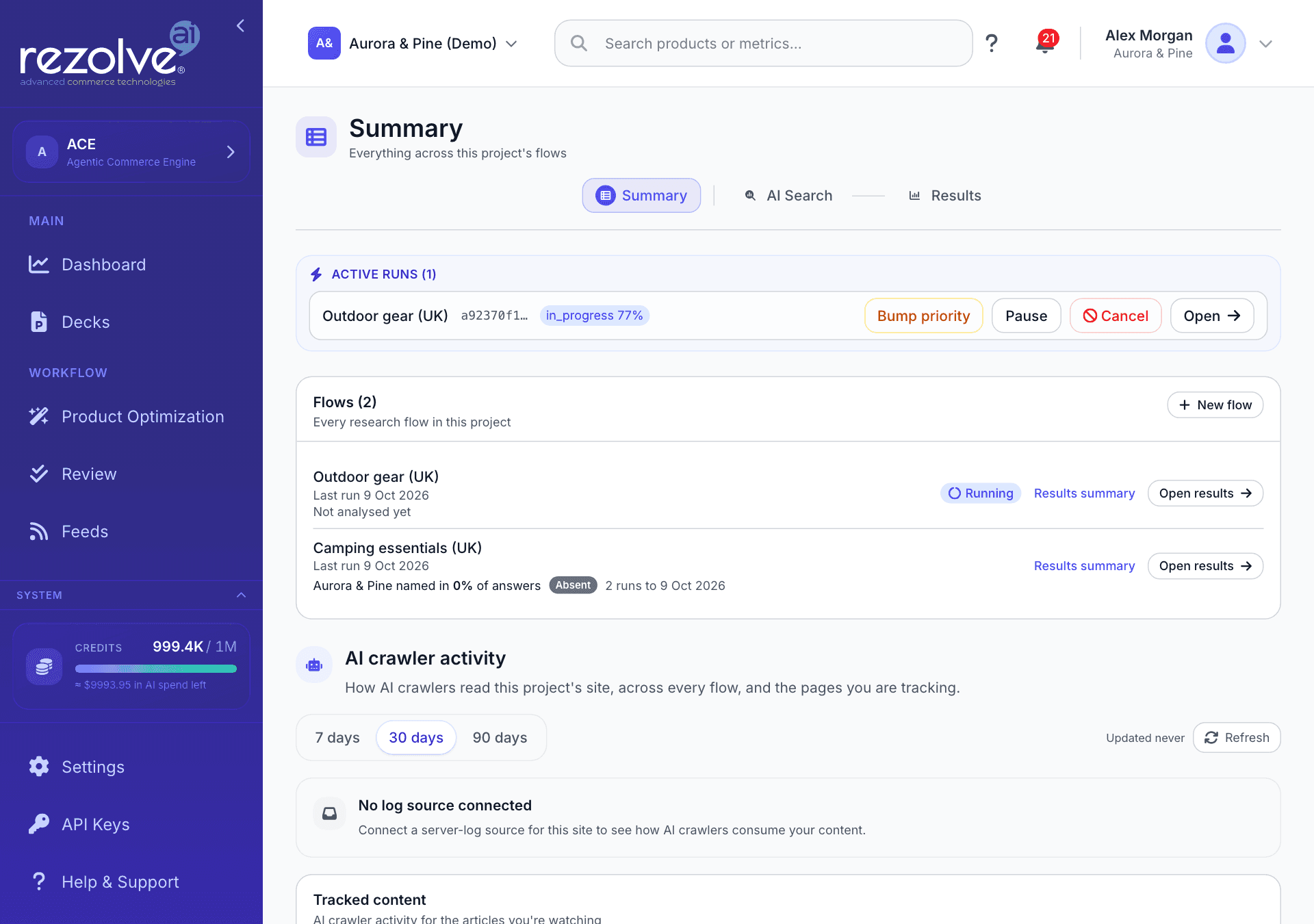The image size is (1314, 924).
Task: Click the Summary page list icon
Action: pos(316,137)
